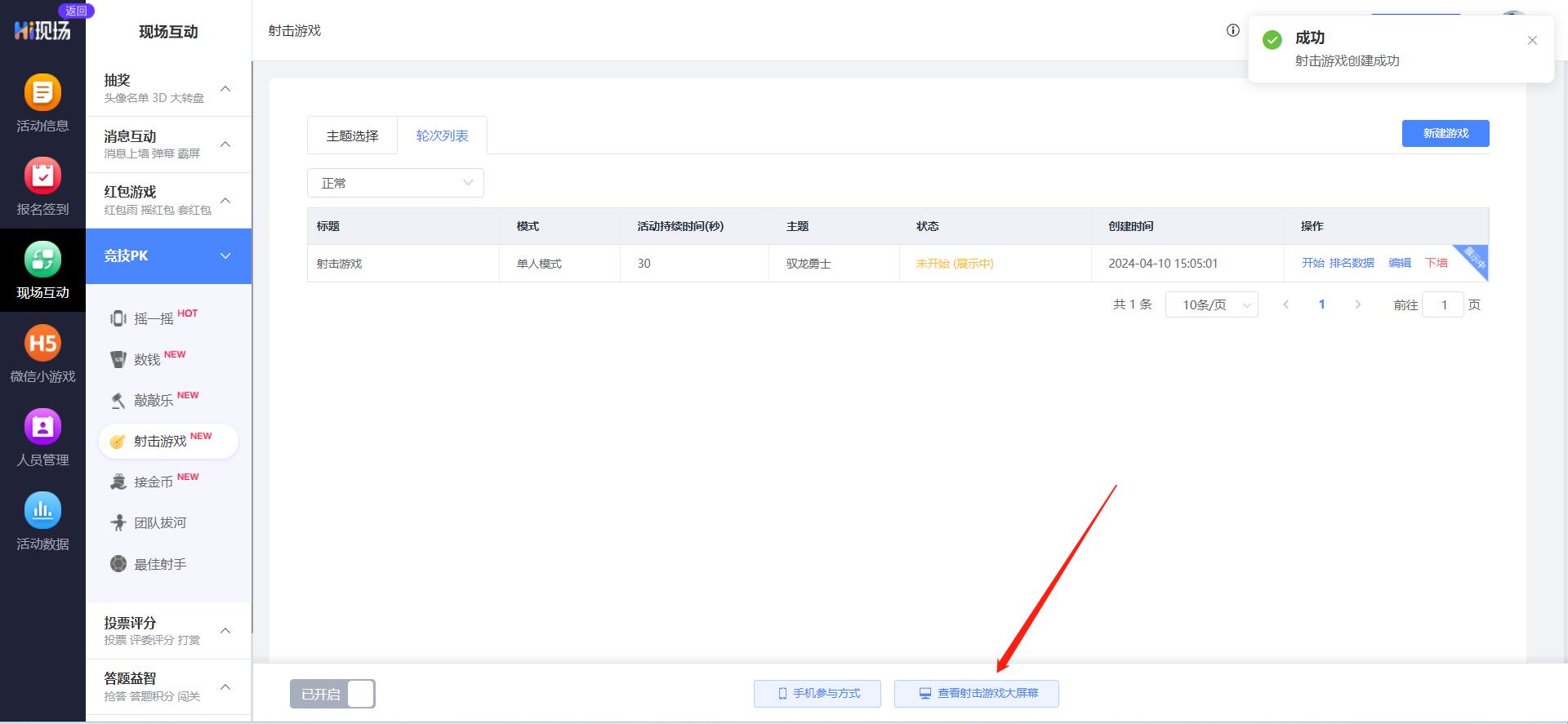Switch to the 主题选择 tab

click(x=352, y=135)
